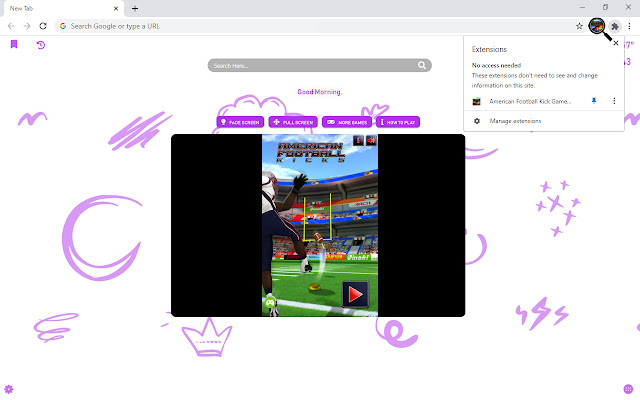Mute the game sound speaker icon
The width and height of the screenshot is (640, 400).
[x=371, y=140]
